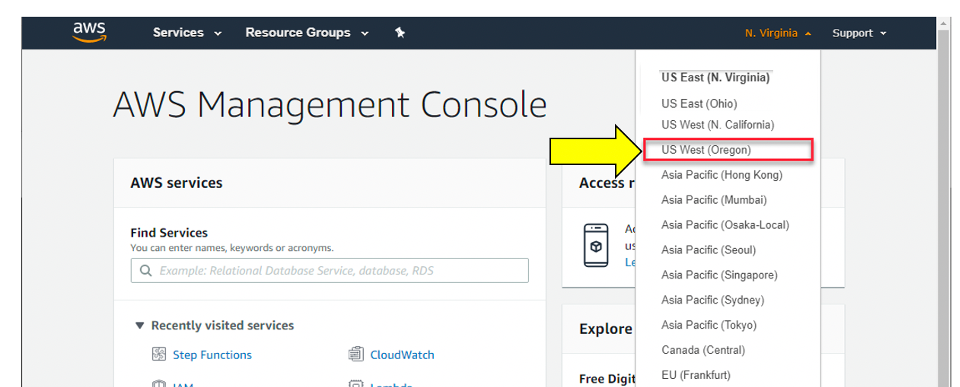Viewport: 960px width, 387px height.
Task: Click the mobile app phone icon
Action: pyautogui.click(x=596, y=245)
